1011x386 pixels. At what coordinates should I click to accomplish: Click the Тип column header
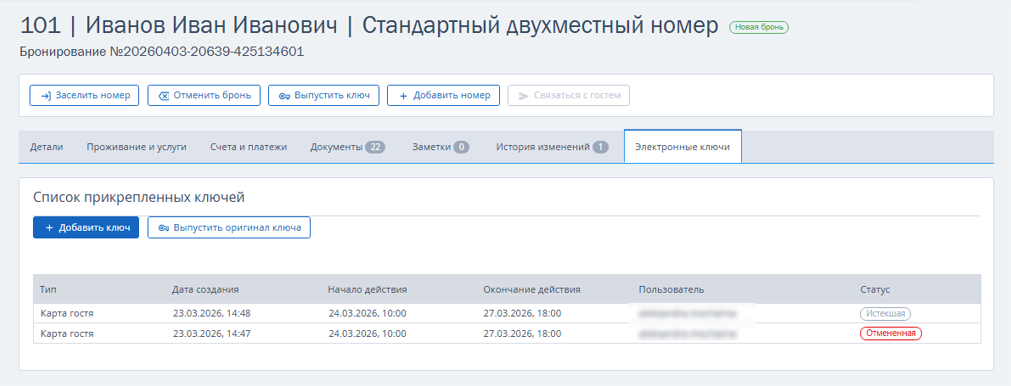tap(49, 289)
